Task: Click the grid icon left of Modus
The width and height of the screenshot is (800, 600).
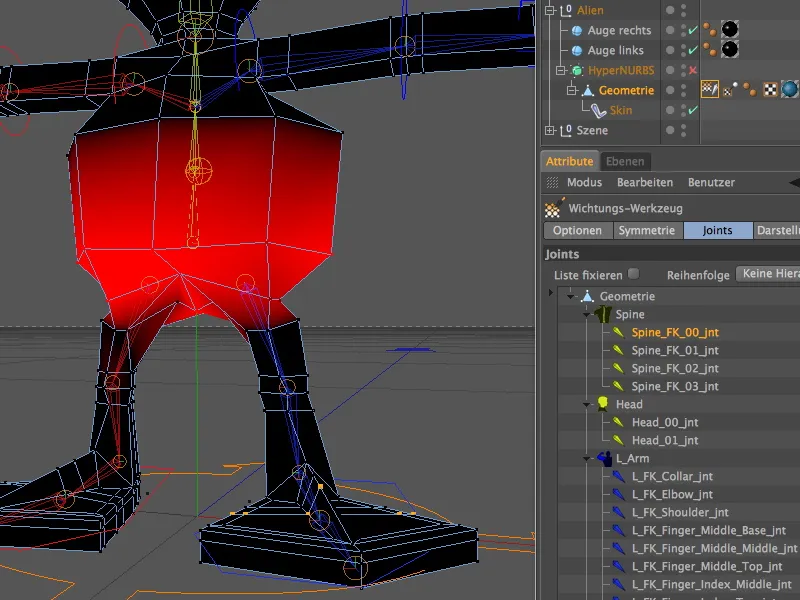Action: 552,182
